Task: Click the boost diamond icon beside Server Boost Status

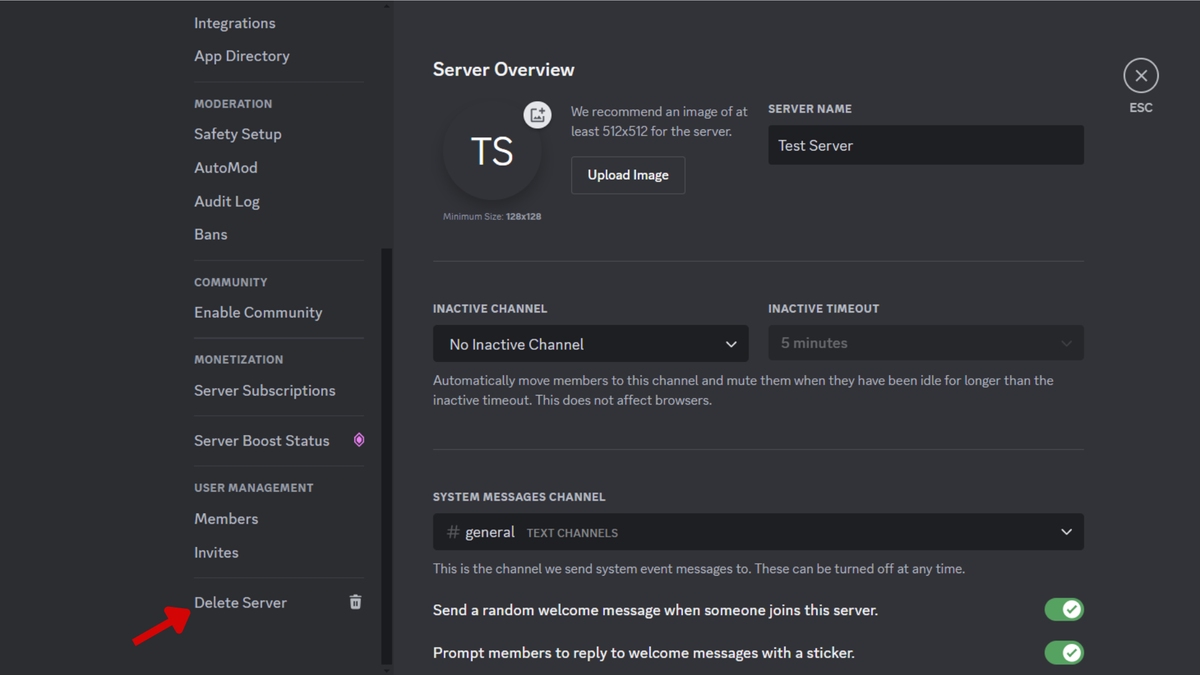Action: pyautogui.click(x=358, y=440)
